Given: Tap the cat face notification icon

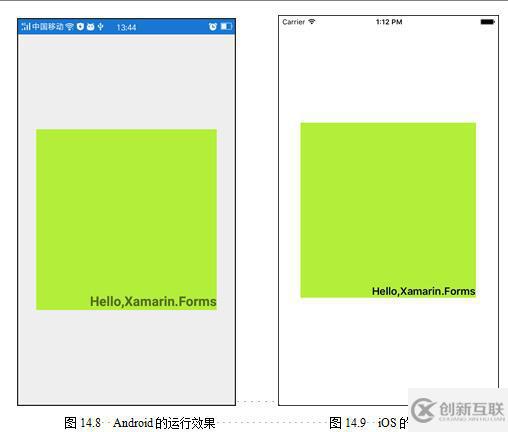Looking at the screenshot, I should [90, 27].
